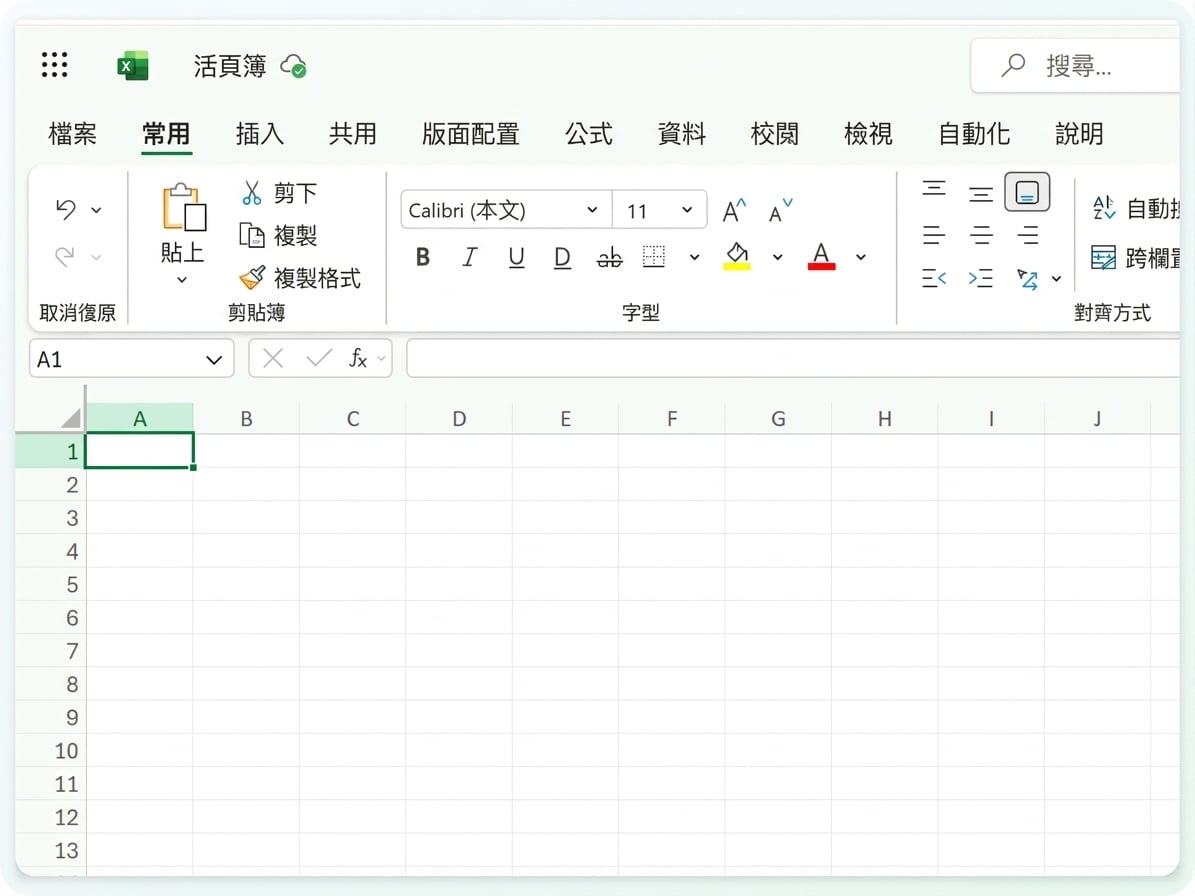Click the search magnifier icon
Screen dimensions: 1195x896
point(1013,66)
